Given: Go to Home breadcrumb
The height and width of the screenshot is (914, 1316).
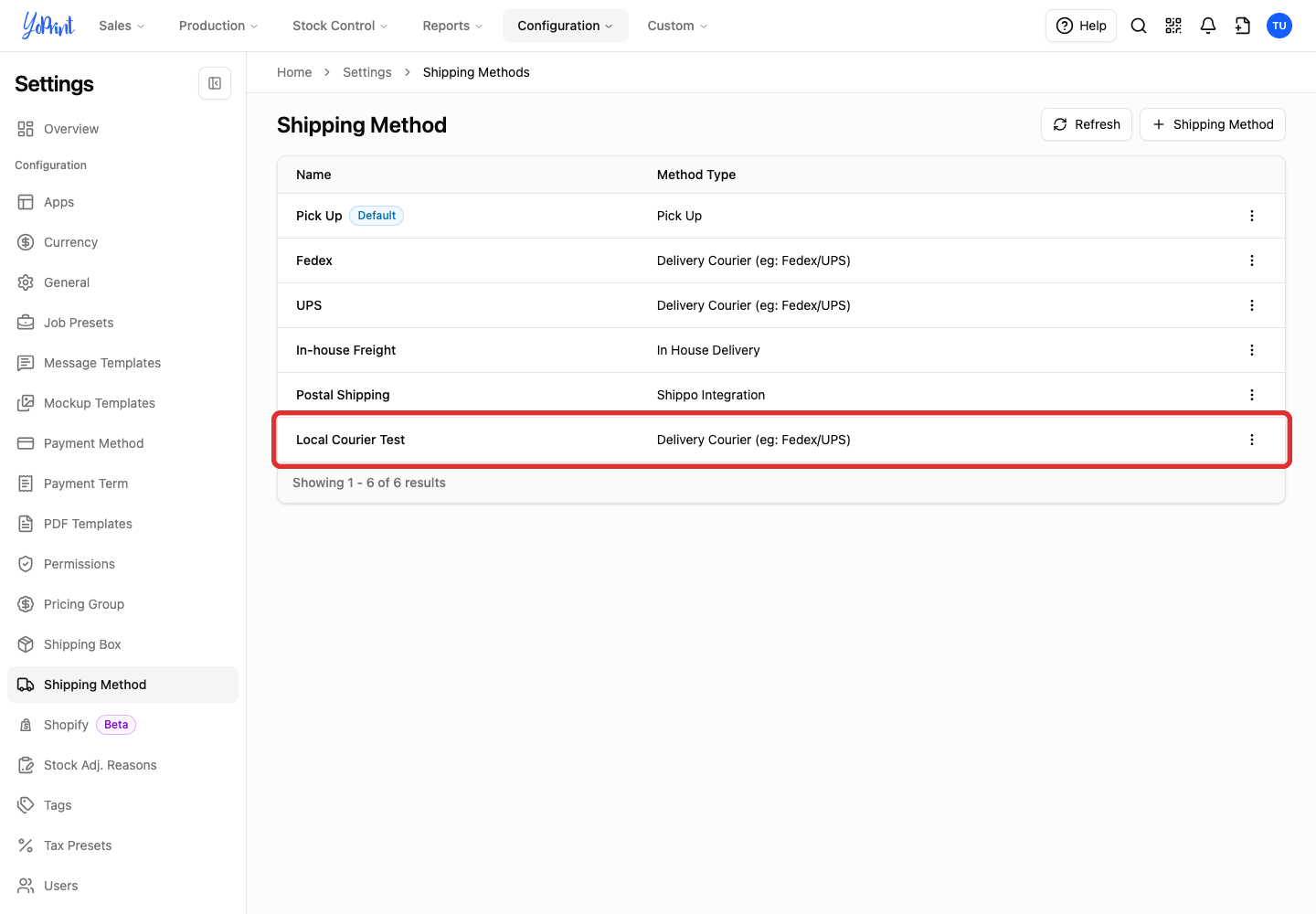Looking at the screenshot, I should [x=294, y=72].
